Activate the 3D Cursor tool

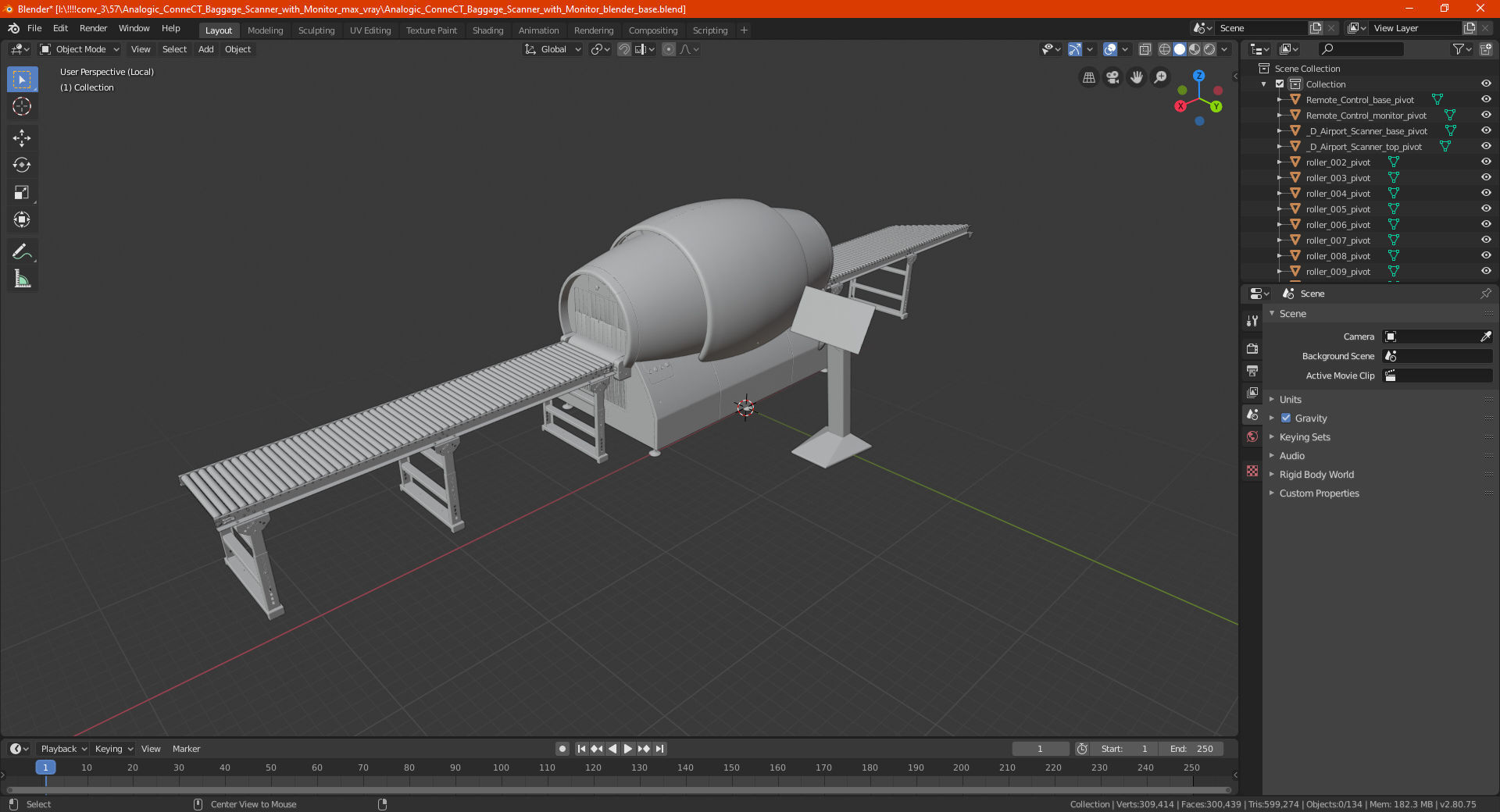tap(22, 107)
